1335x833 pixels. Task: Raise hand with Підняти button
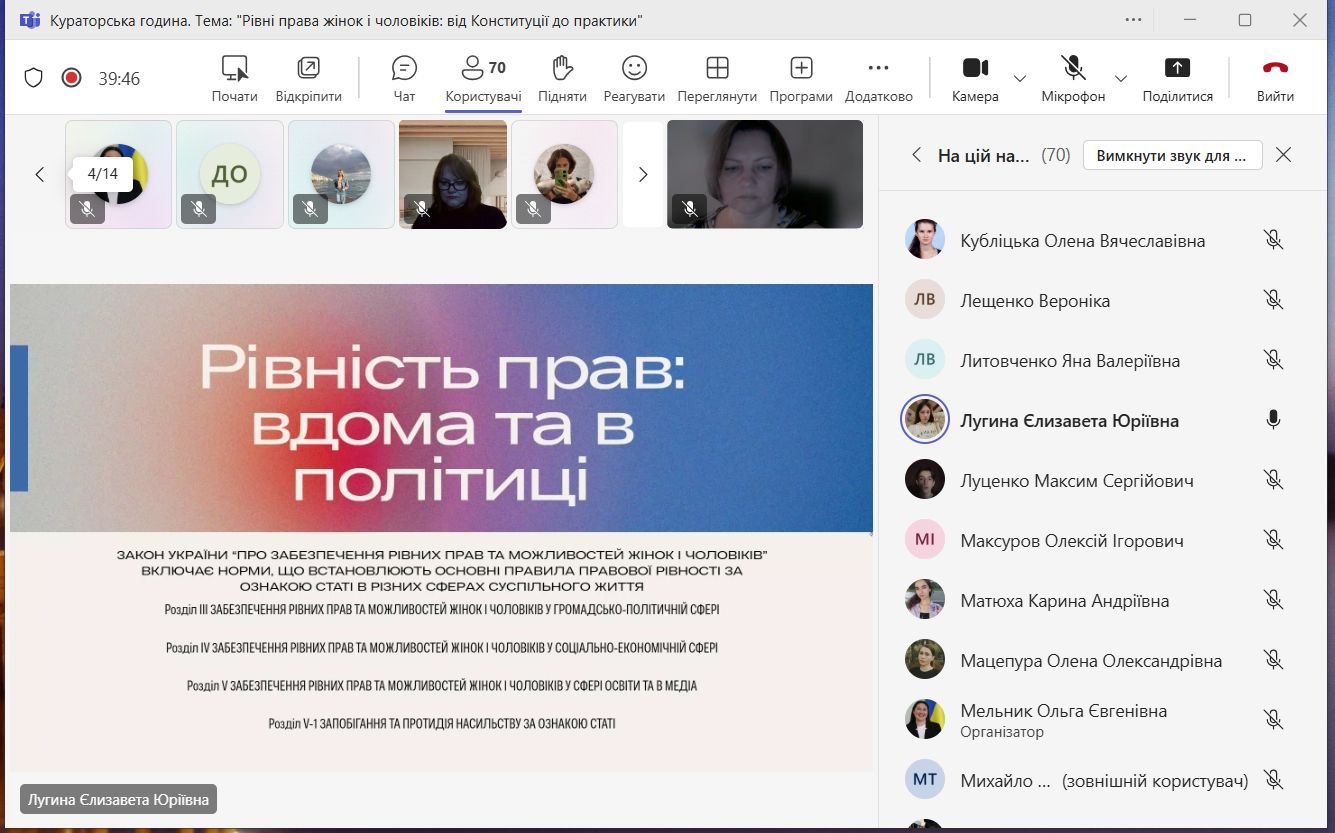[562, 79]
